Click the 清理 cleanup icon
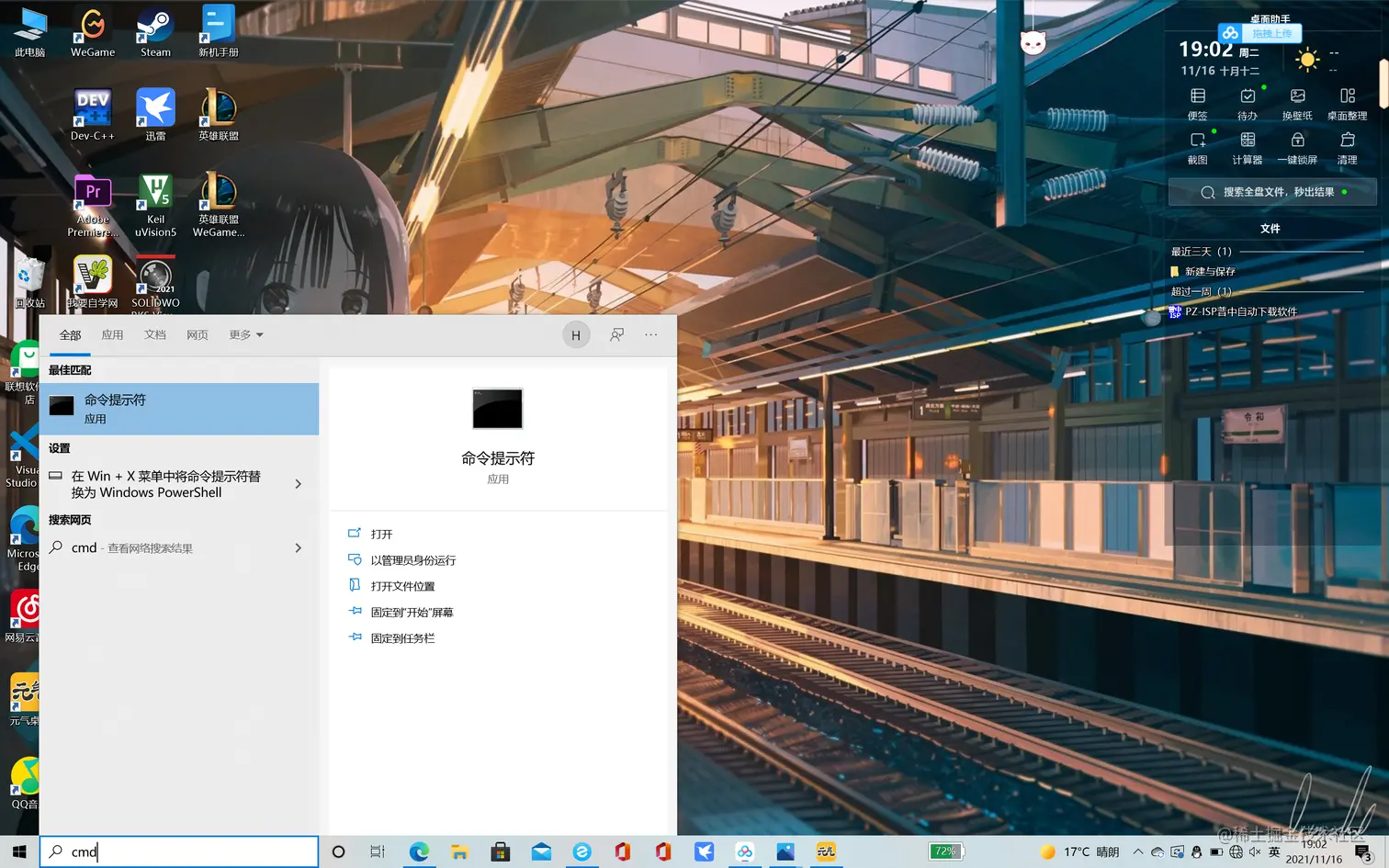1389x868 pixels. click(x=1348, y=148)
